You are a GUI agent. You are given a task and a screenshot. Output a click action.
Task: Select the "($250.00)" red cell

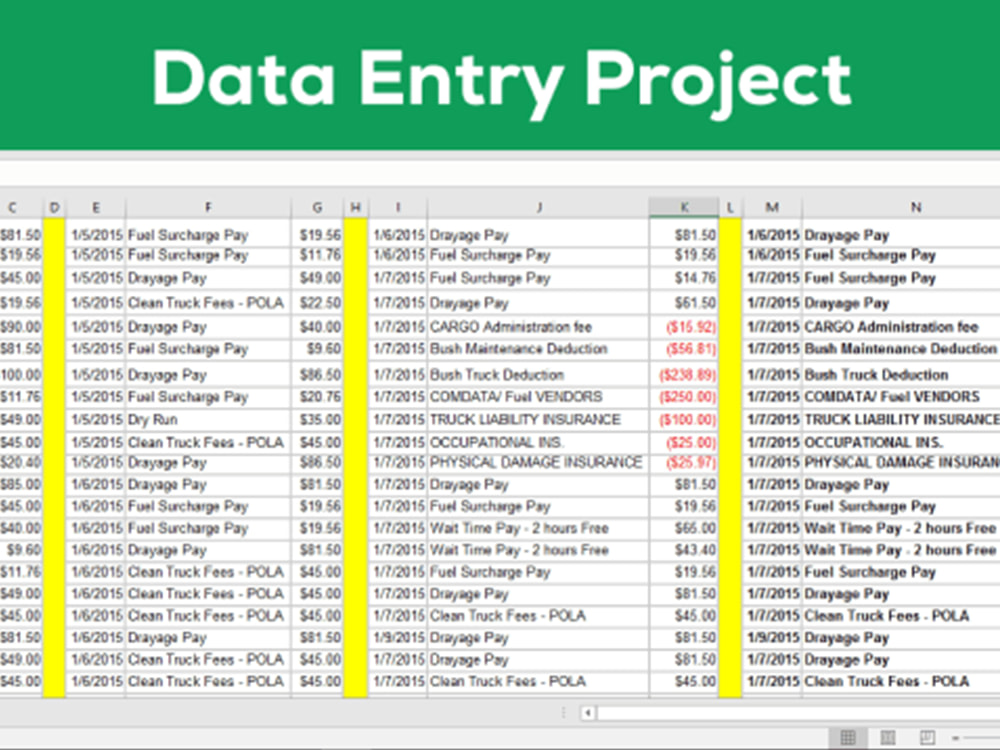click(x=684, y=397)
